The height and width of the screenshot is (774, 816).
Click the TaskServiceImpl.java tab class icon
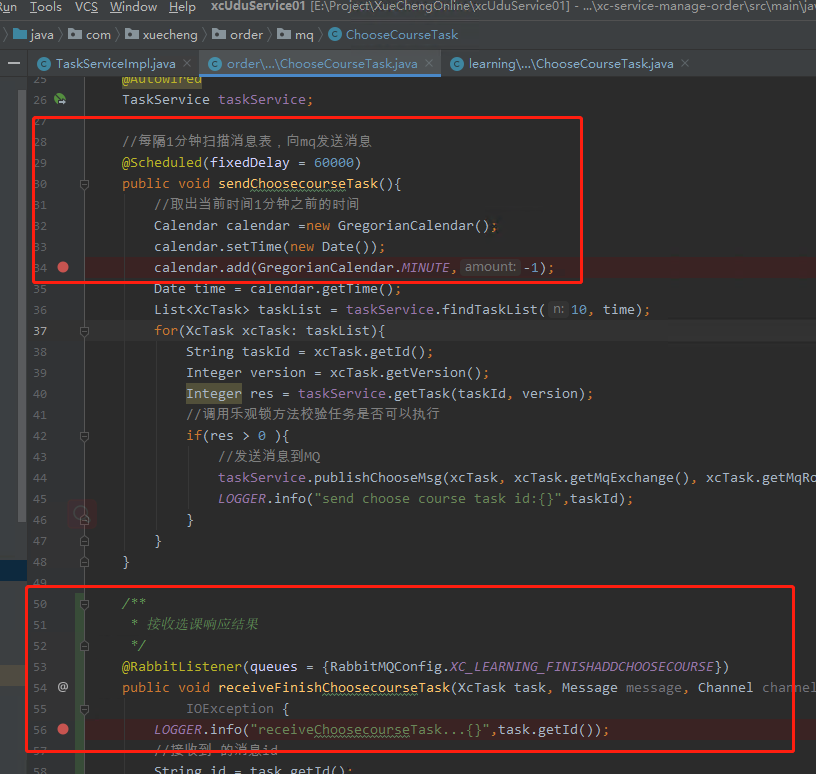click(44, 64)
